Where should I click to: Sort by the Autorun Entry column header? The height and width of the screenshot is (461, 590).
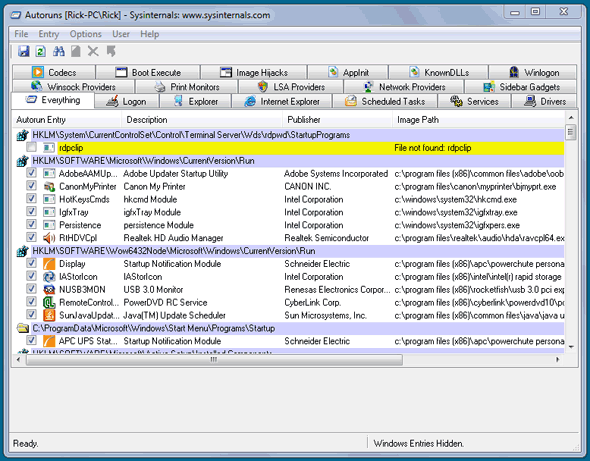click(67, 120)
